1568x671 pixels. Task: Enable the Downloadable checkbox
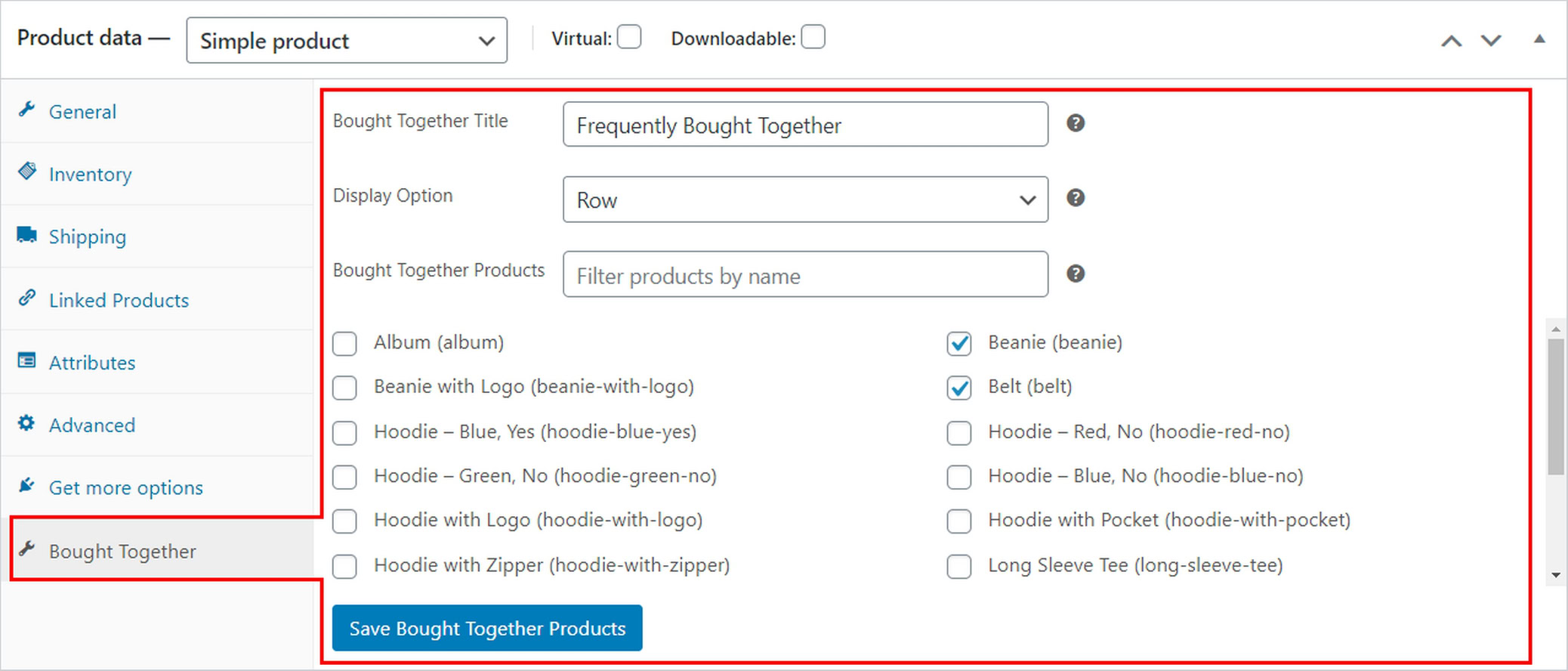[813, 37]
